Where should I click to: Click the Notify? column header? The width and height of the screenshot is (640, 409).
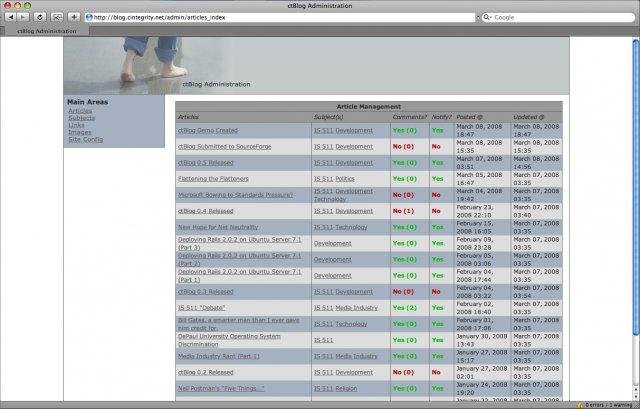point(442,117)
